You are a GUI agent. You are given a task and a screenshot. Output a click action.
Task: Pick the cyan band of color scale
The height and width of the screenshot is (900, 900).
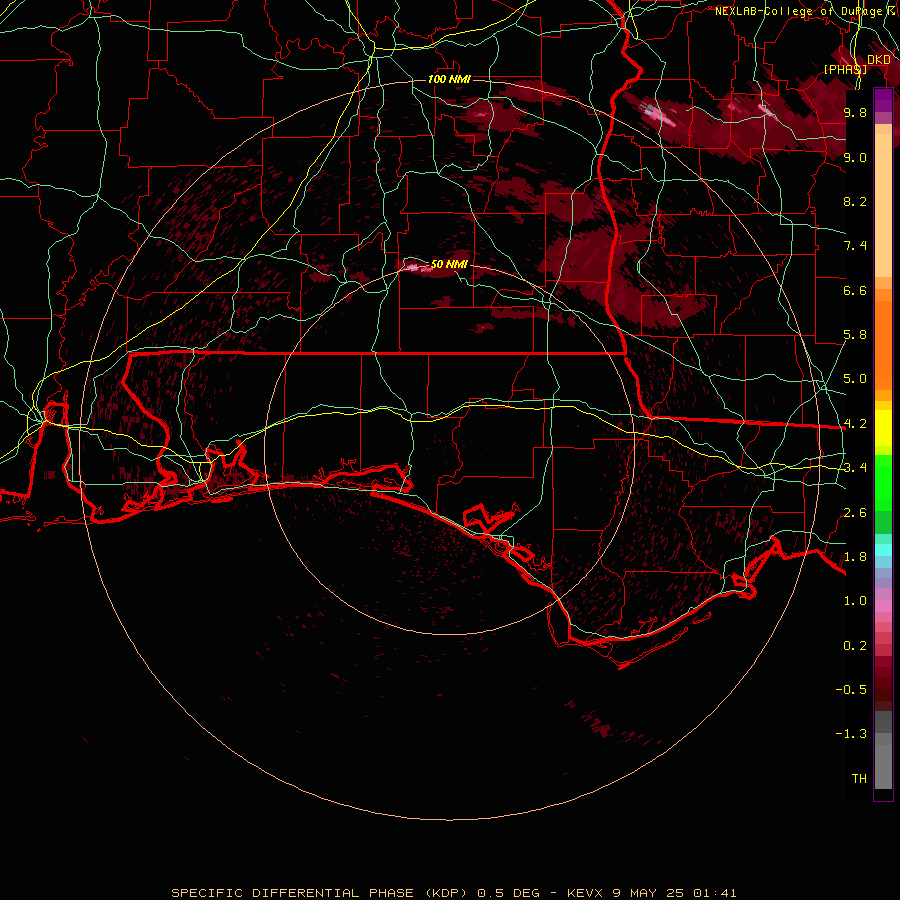point(883,550)
